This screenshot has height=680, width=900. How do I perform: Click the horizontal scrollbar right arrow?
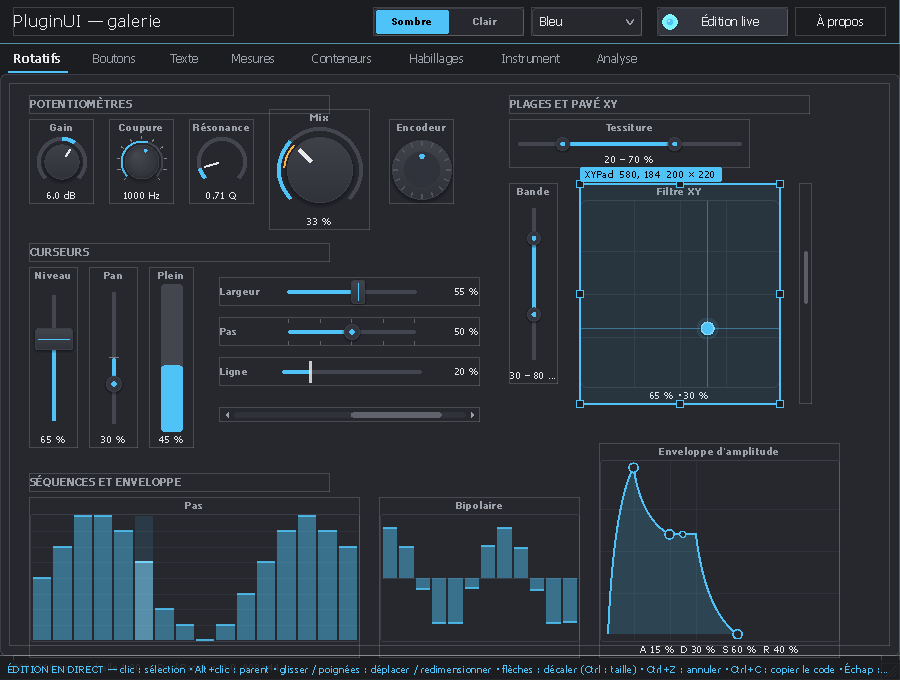tap(472, 415)
